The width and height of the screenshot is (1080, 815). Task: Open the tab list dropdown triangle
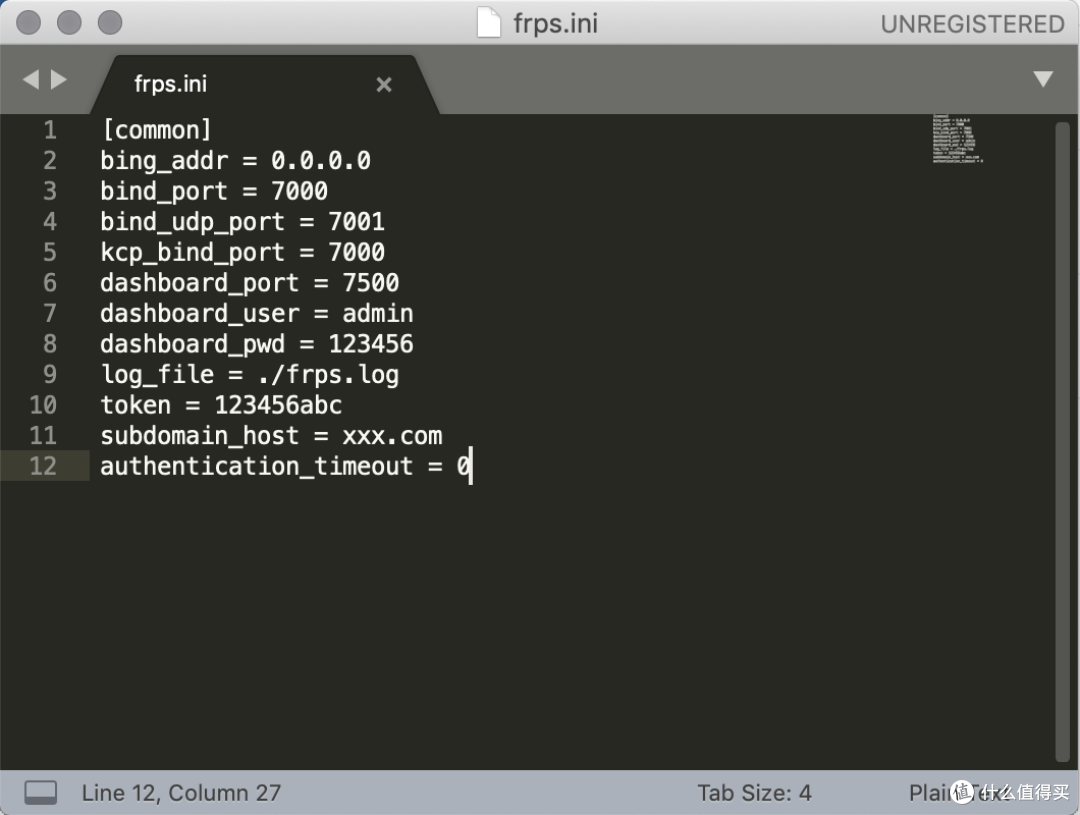click(1043, 79)
